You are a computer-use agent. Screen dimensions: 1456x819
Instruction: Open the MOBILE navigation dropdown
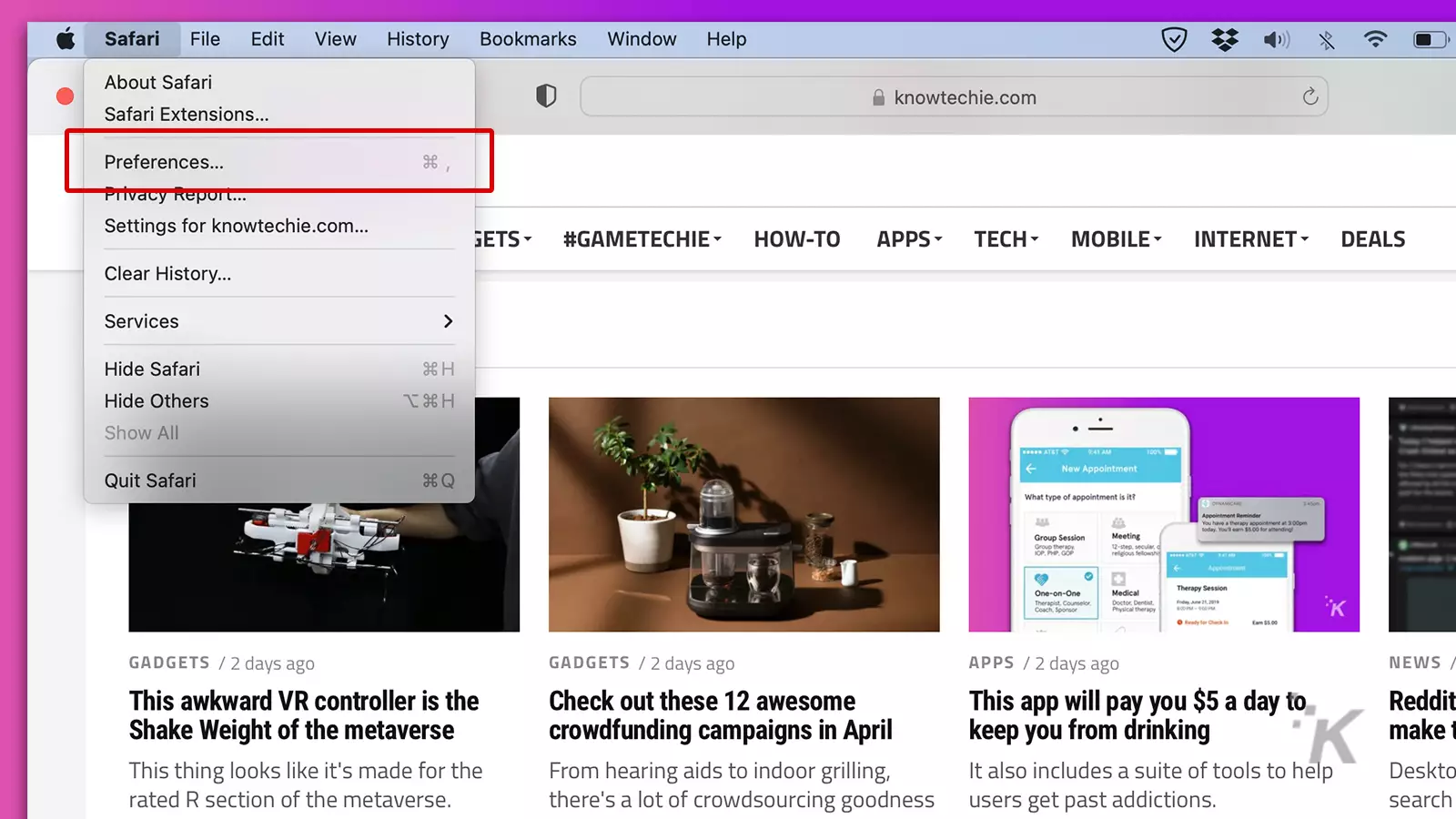(x=1117, y=239)
